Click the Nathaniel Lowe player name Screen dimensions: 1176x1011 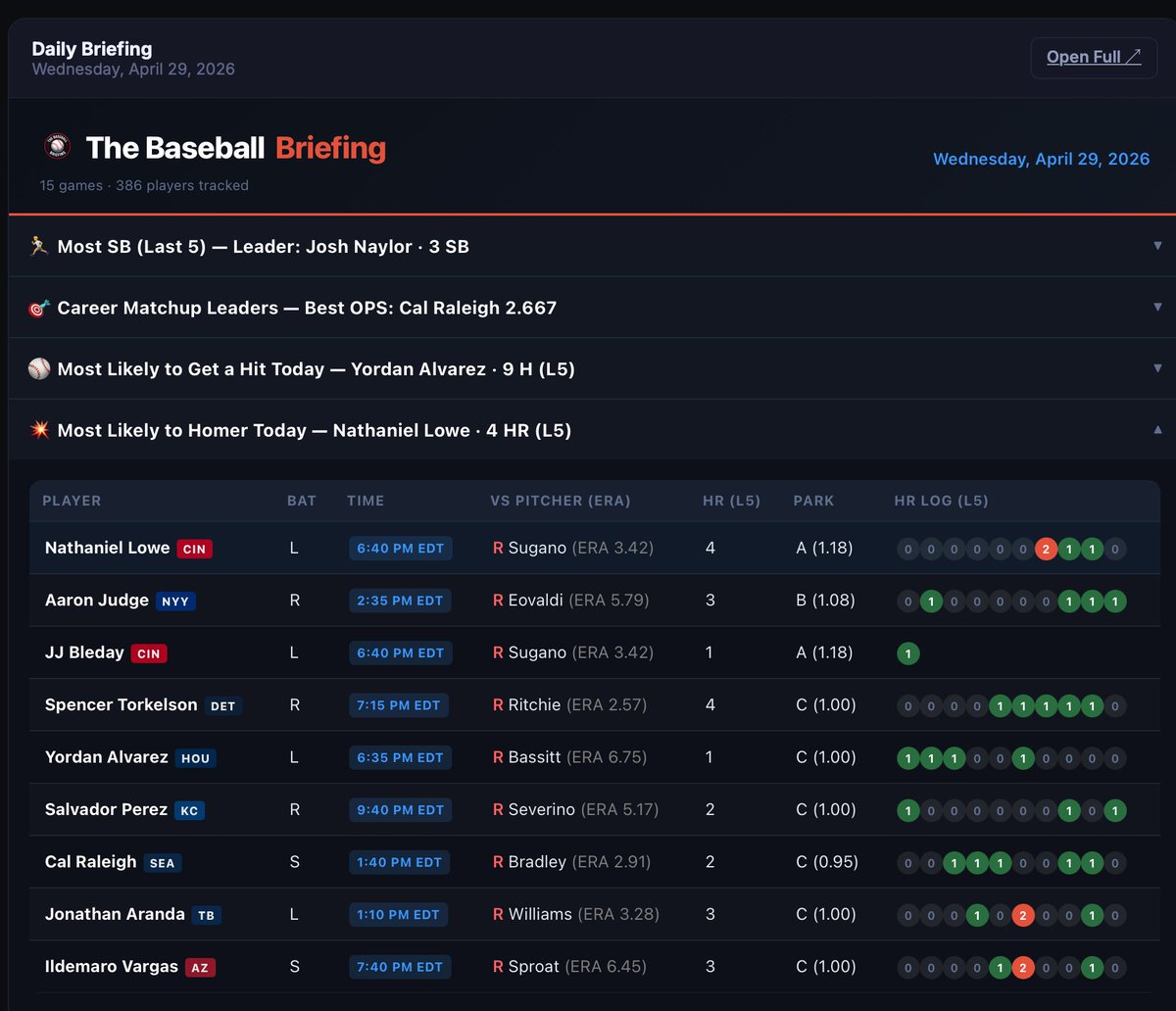point(108,548)
